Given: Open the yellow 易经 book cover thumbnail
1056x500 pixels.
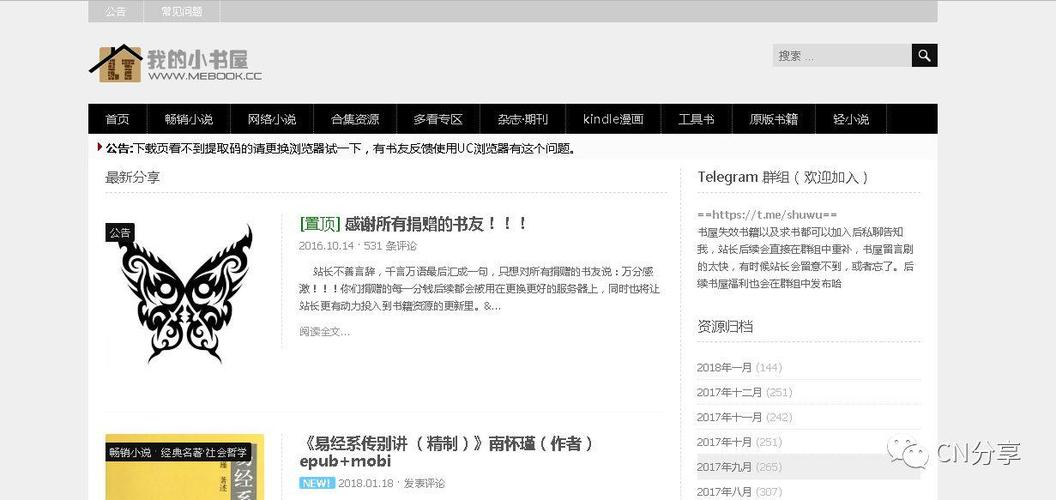Looking at the screenshot, I should click(185, 467).
